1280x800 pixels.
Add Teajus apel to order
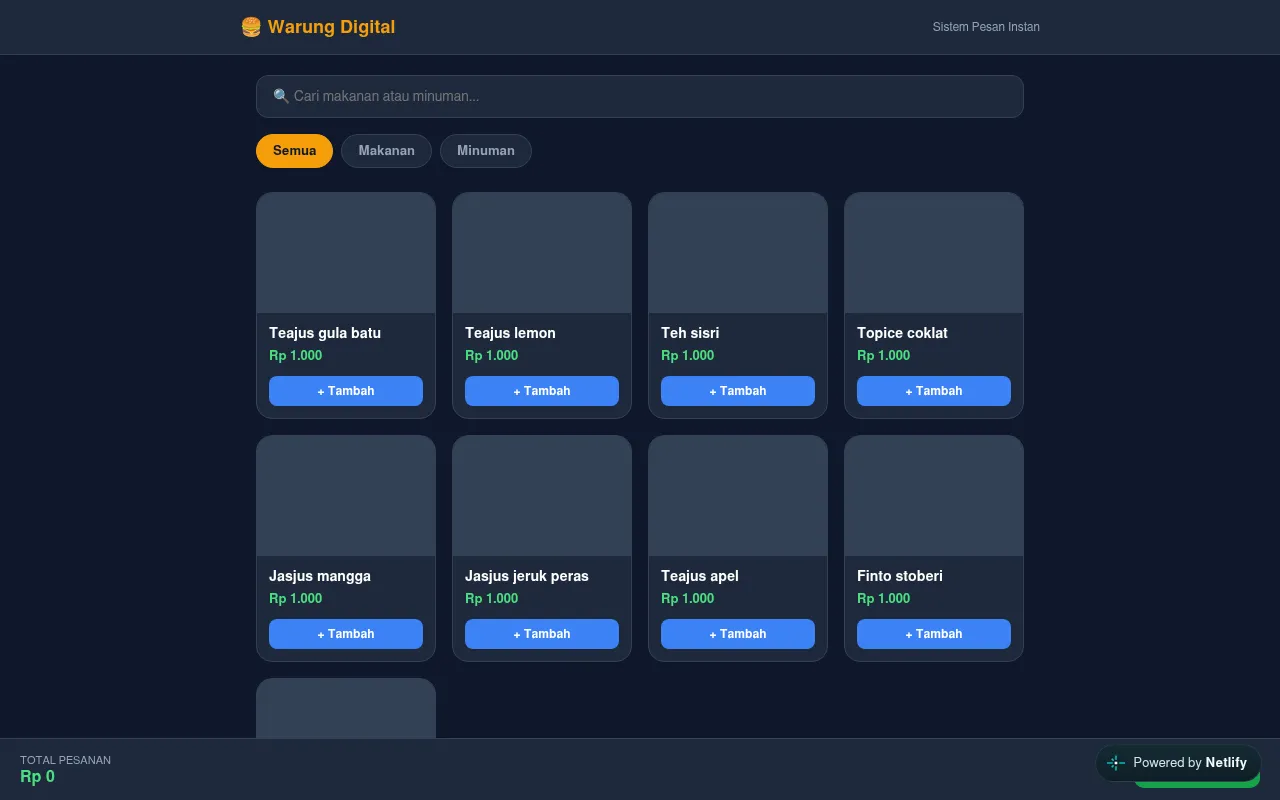pos(738,634)
